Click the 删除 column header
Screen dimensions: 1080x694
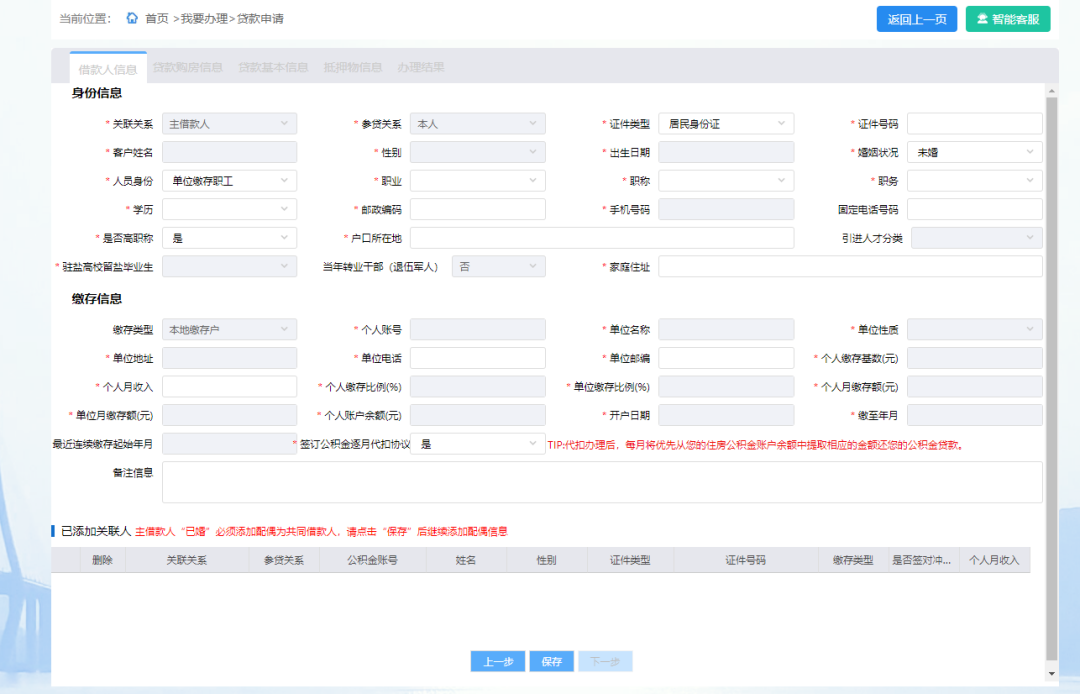[x=103, y=560]
